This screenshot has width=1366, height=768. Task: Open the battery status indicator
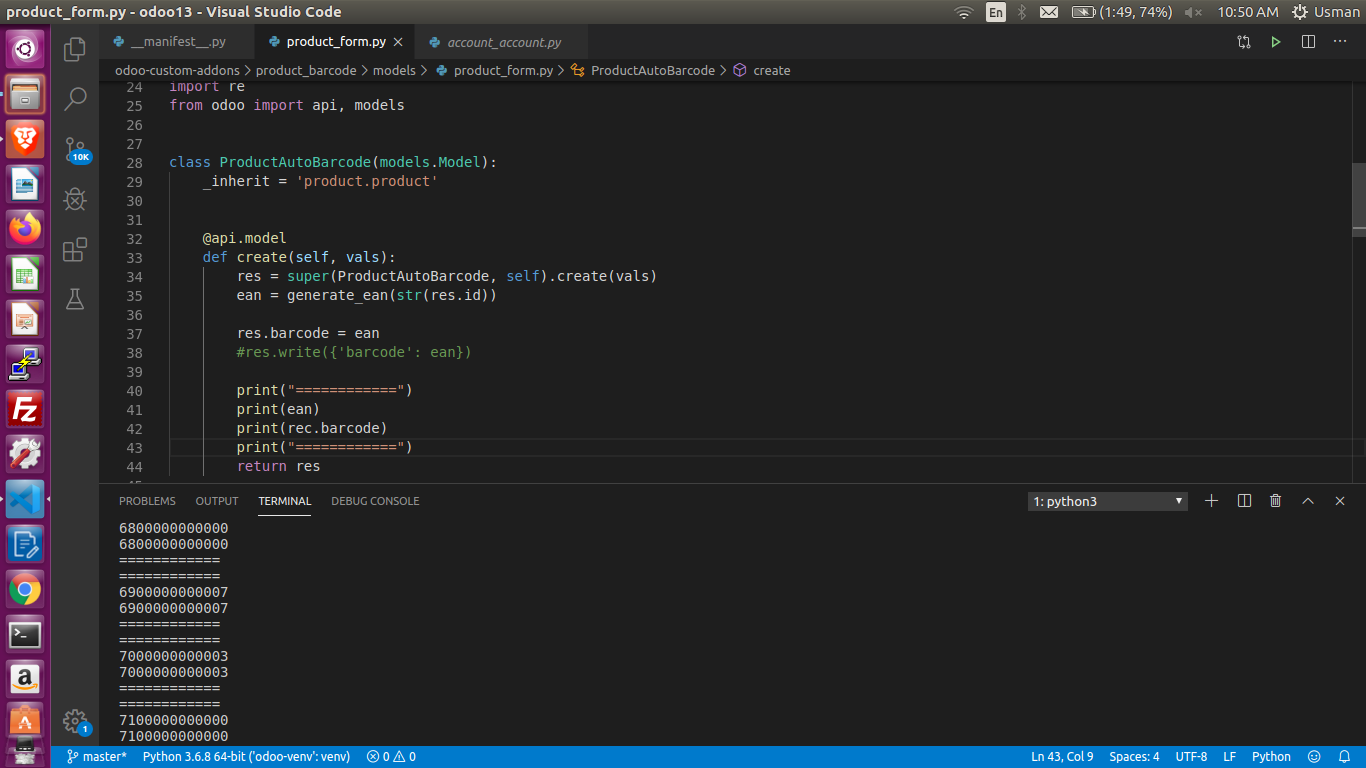tap(1122, 12)
